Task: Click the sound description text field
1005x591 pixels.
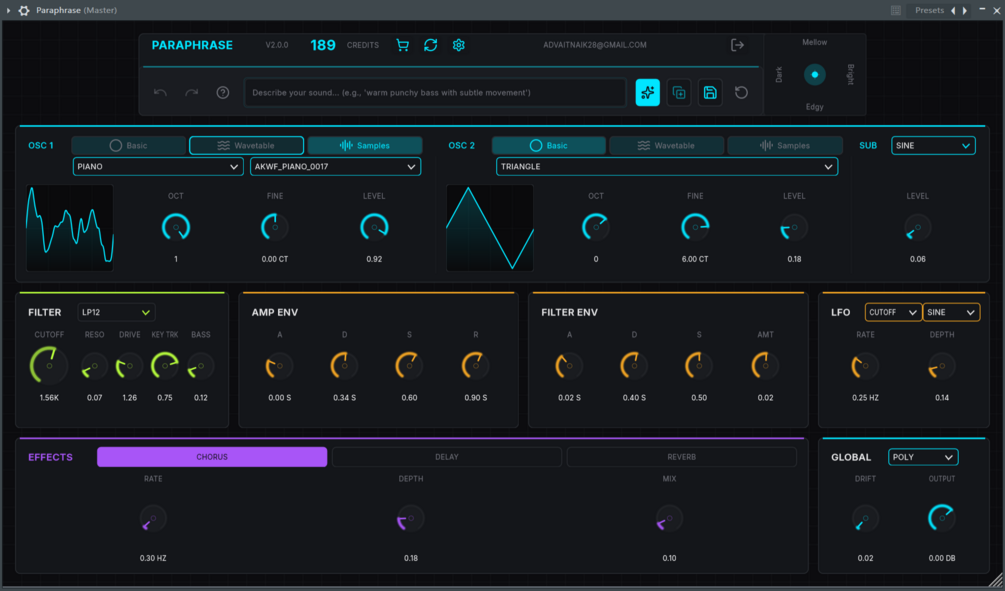Action: 435,92
